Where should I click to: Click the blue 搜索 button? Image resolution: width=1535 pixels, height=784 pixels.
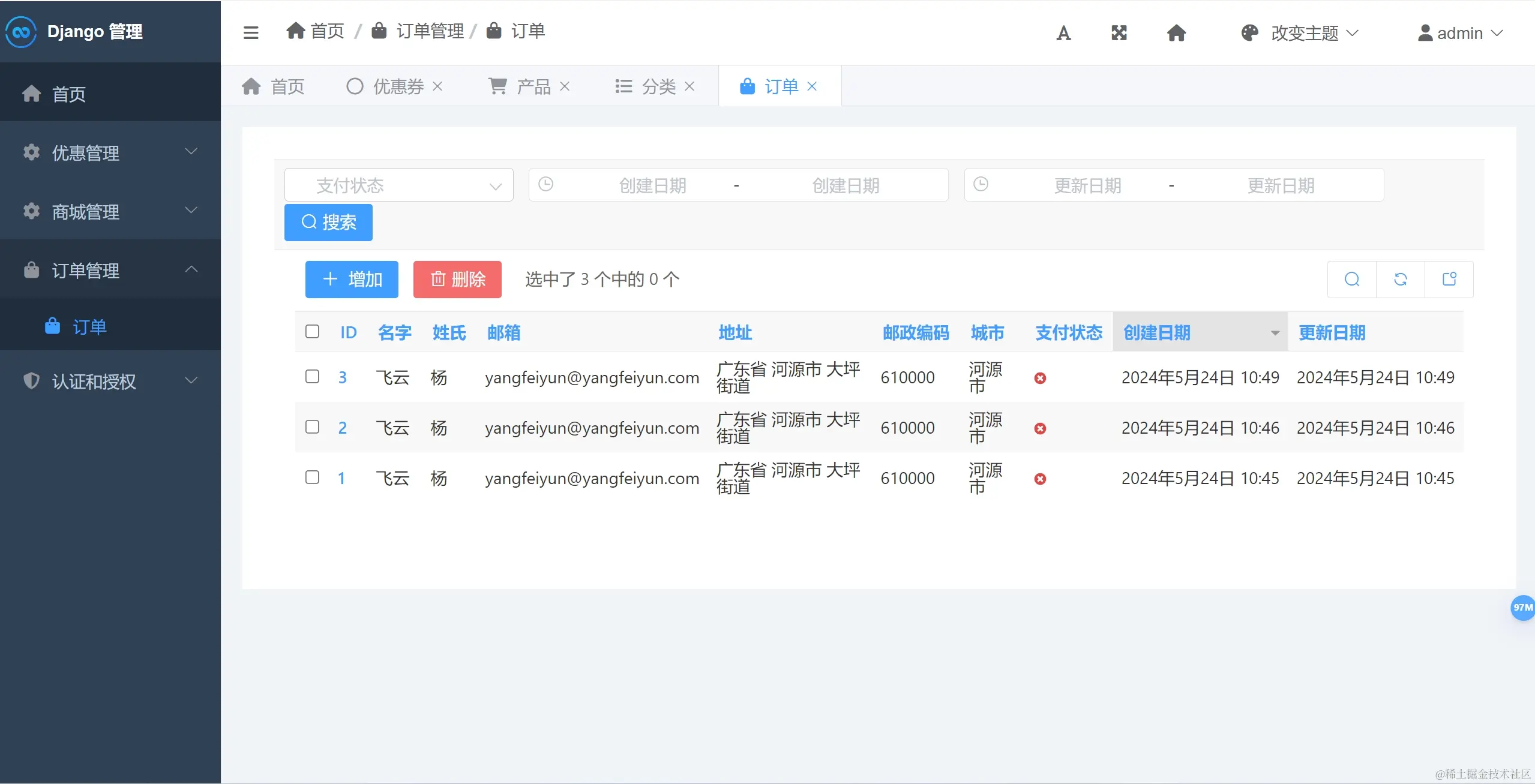pos(328,223)
